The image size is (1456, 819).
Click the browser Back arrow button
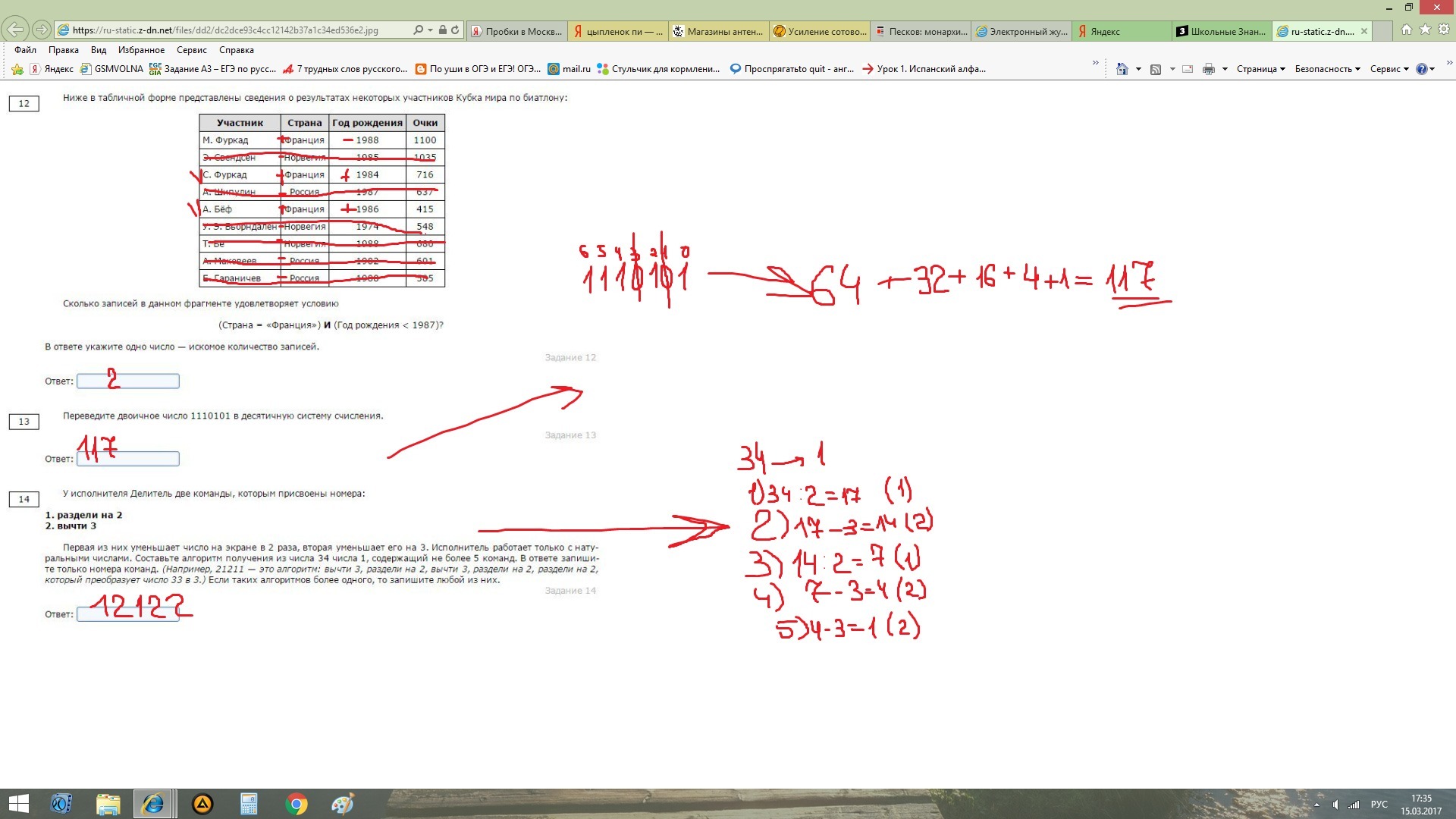(15, 30)
